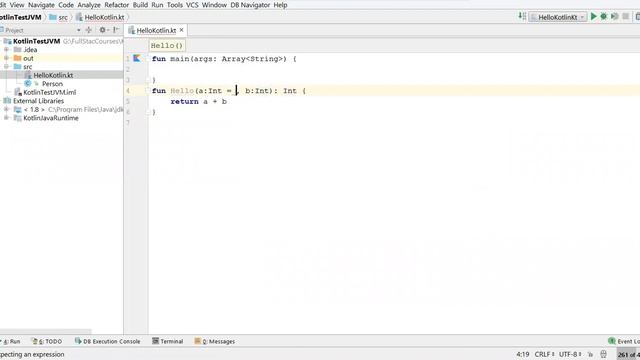Open the Window menu

214,5
